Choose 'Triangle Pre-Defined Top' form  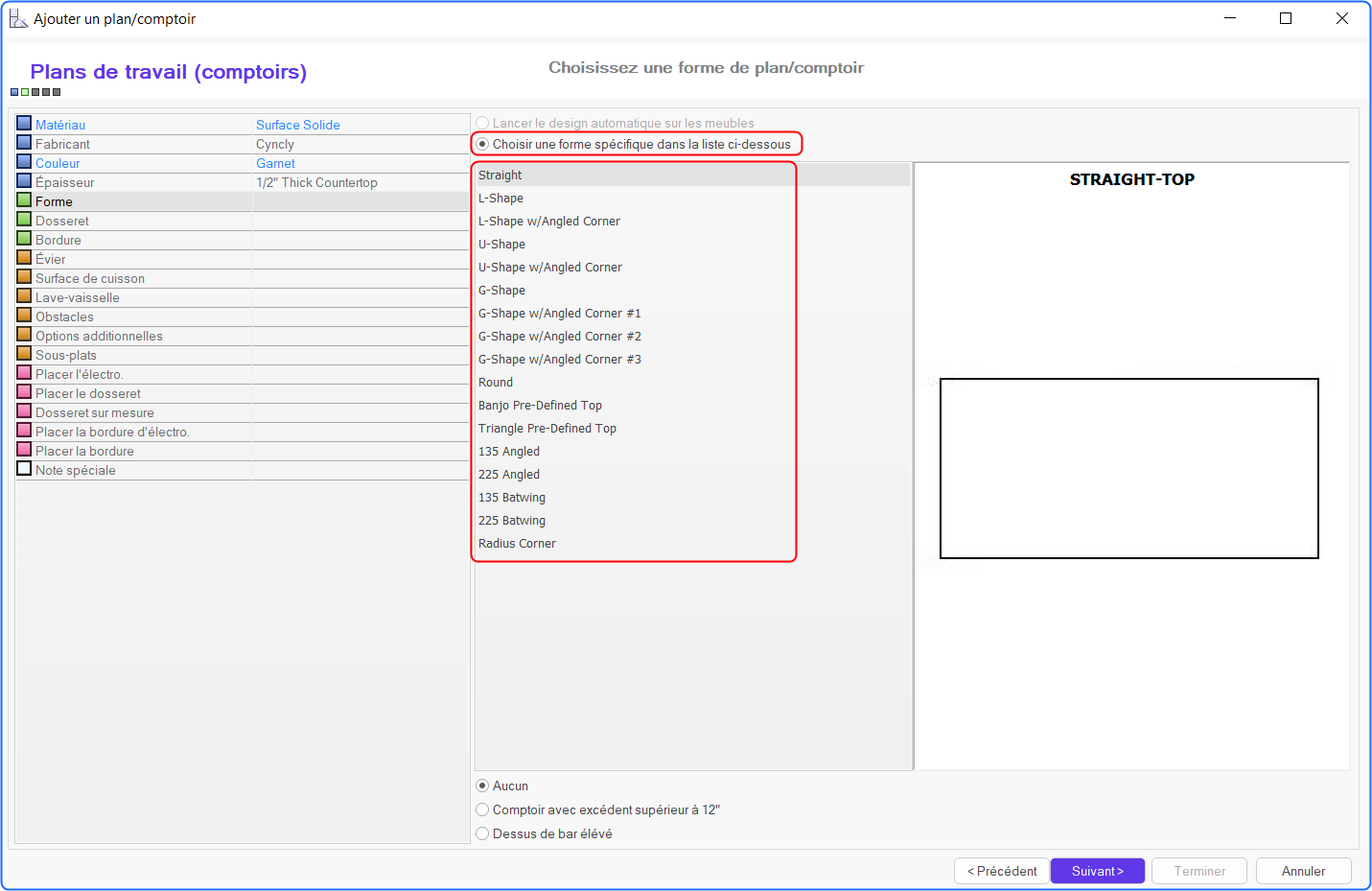click(692, 428)
